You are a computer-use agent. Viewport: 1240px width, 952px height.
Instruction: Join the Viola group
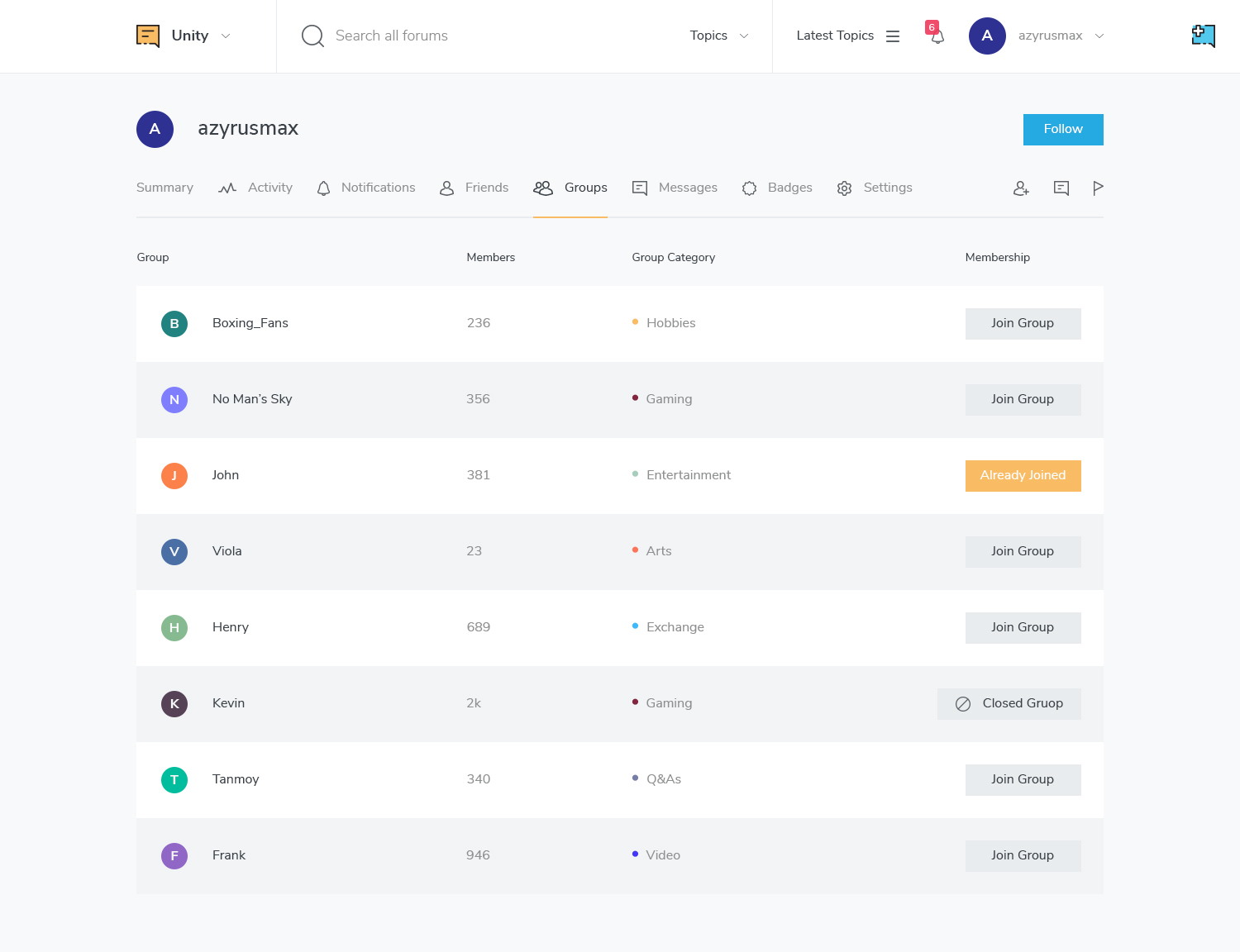(x=1023, y=552)
